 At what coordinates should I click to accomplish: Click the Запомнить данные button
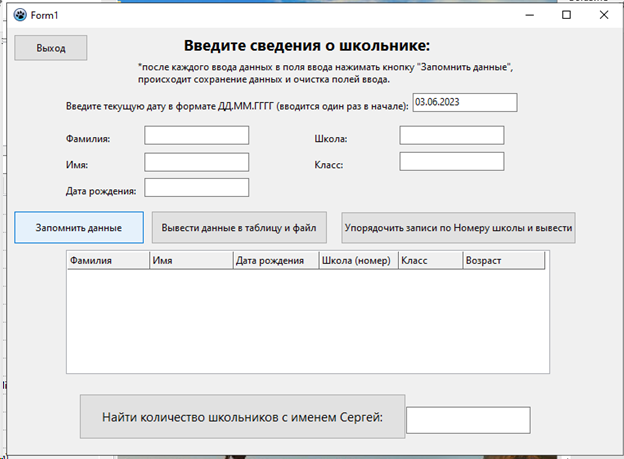click(79, 228)
